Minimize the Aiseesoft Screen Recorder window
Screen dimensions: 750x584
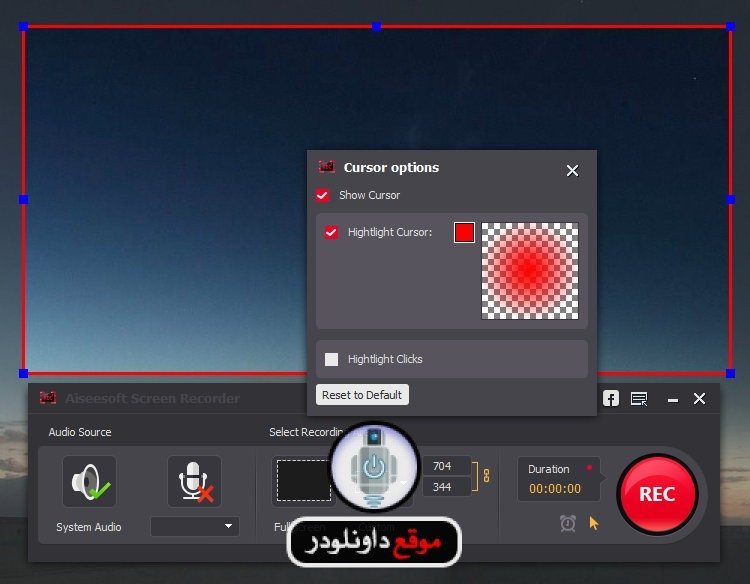(x=672, y=399)
